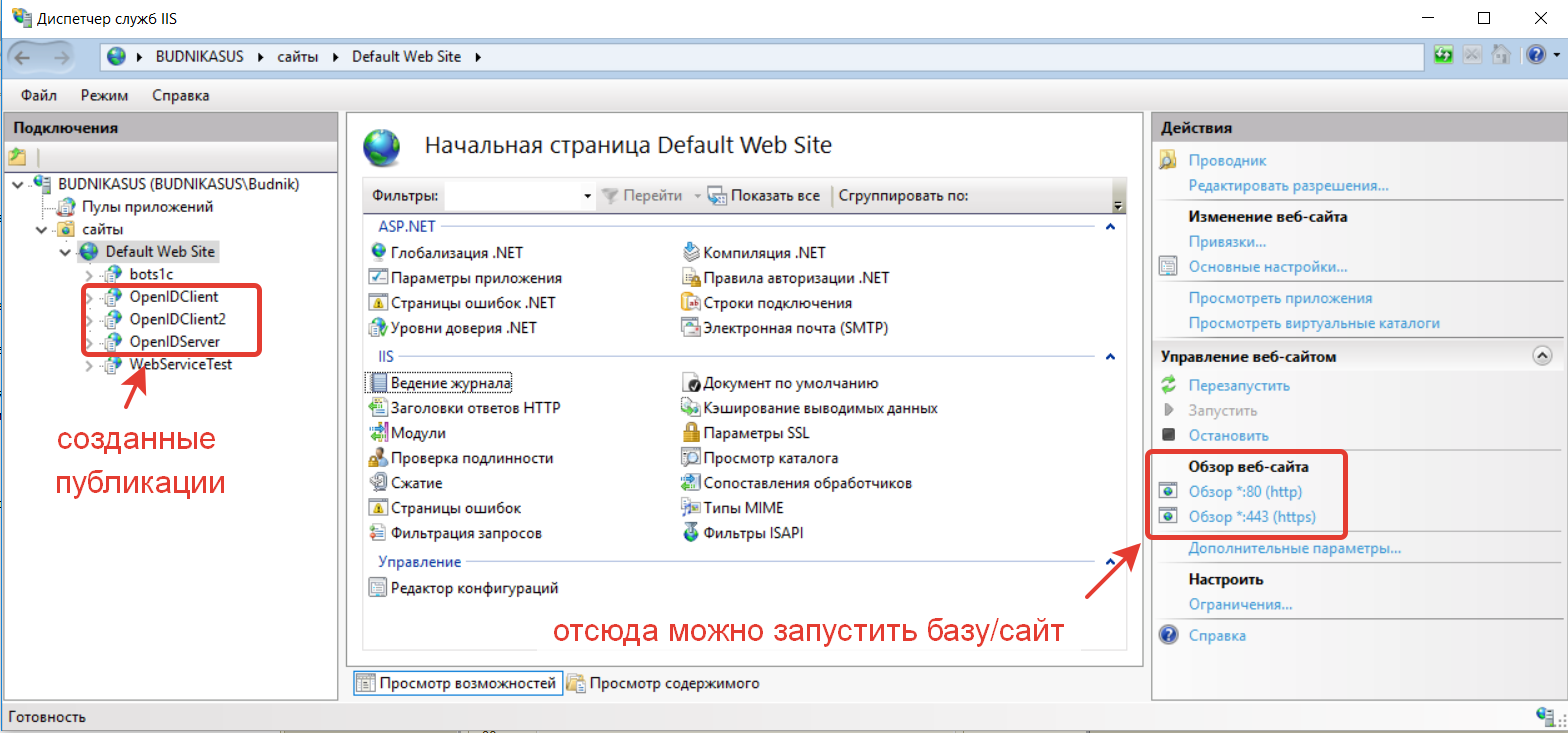Open the Заголовки ответов HTTP icon
The height and width of the screenshot is (733, 1568).
tap(378, 407)
